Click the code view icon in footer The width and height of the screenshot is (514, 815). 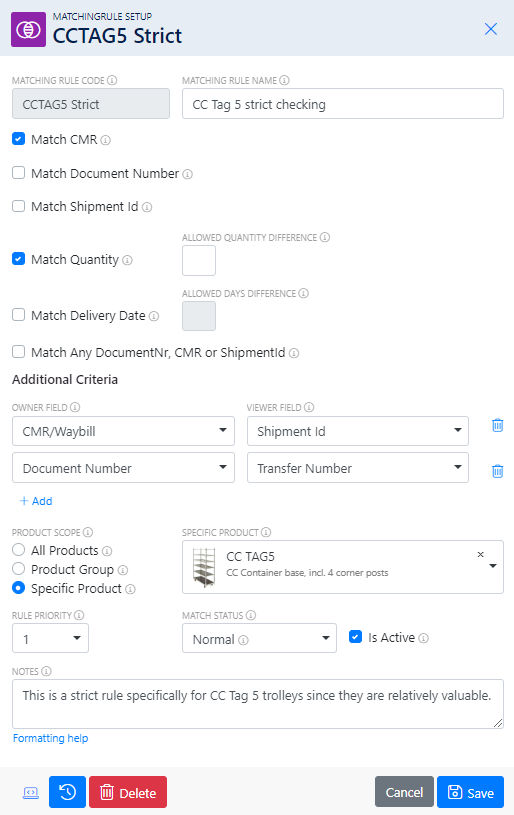coord(31,793)
